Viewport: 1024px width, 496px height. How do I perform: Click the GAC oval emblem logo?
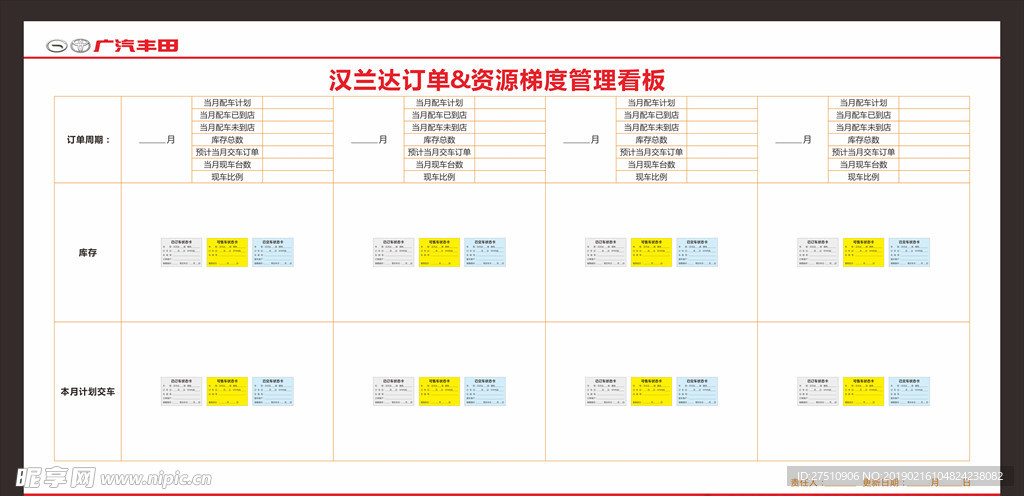(57, 46)
